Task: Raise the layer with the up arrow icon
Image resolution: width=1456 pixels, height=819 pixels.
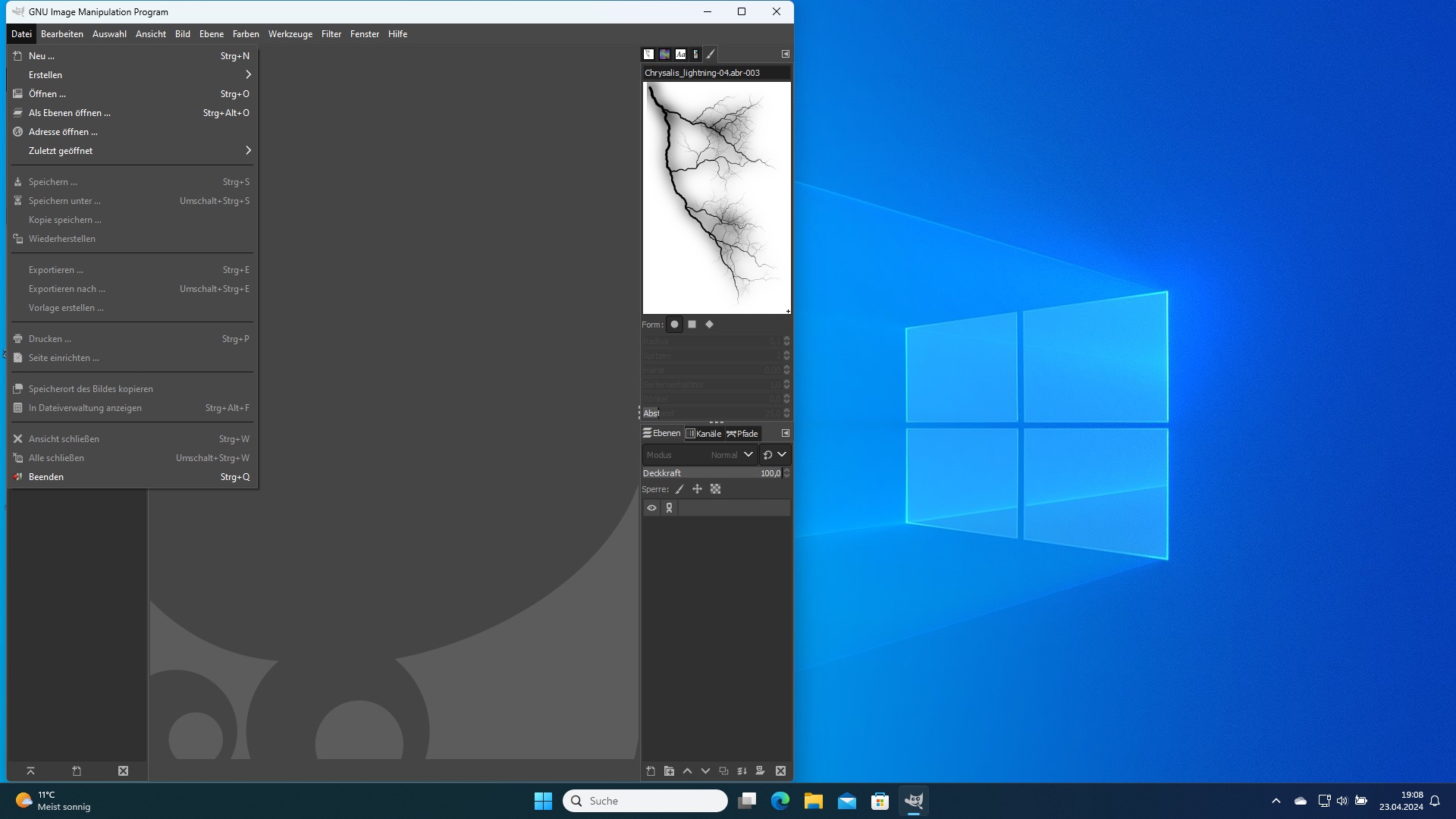Action: (687, 771)
